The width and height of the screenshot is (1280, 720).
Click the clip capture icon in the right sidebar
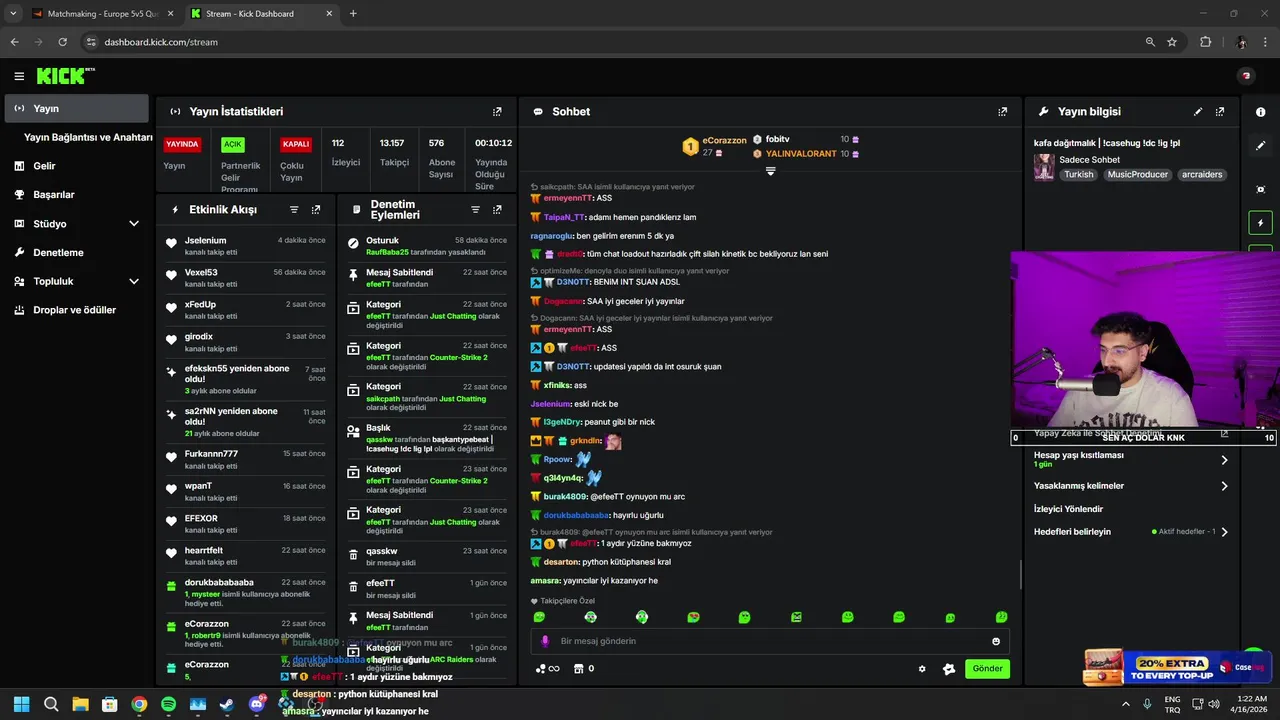coord(1260,189)
